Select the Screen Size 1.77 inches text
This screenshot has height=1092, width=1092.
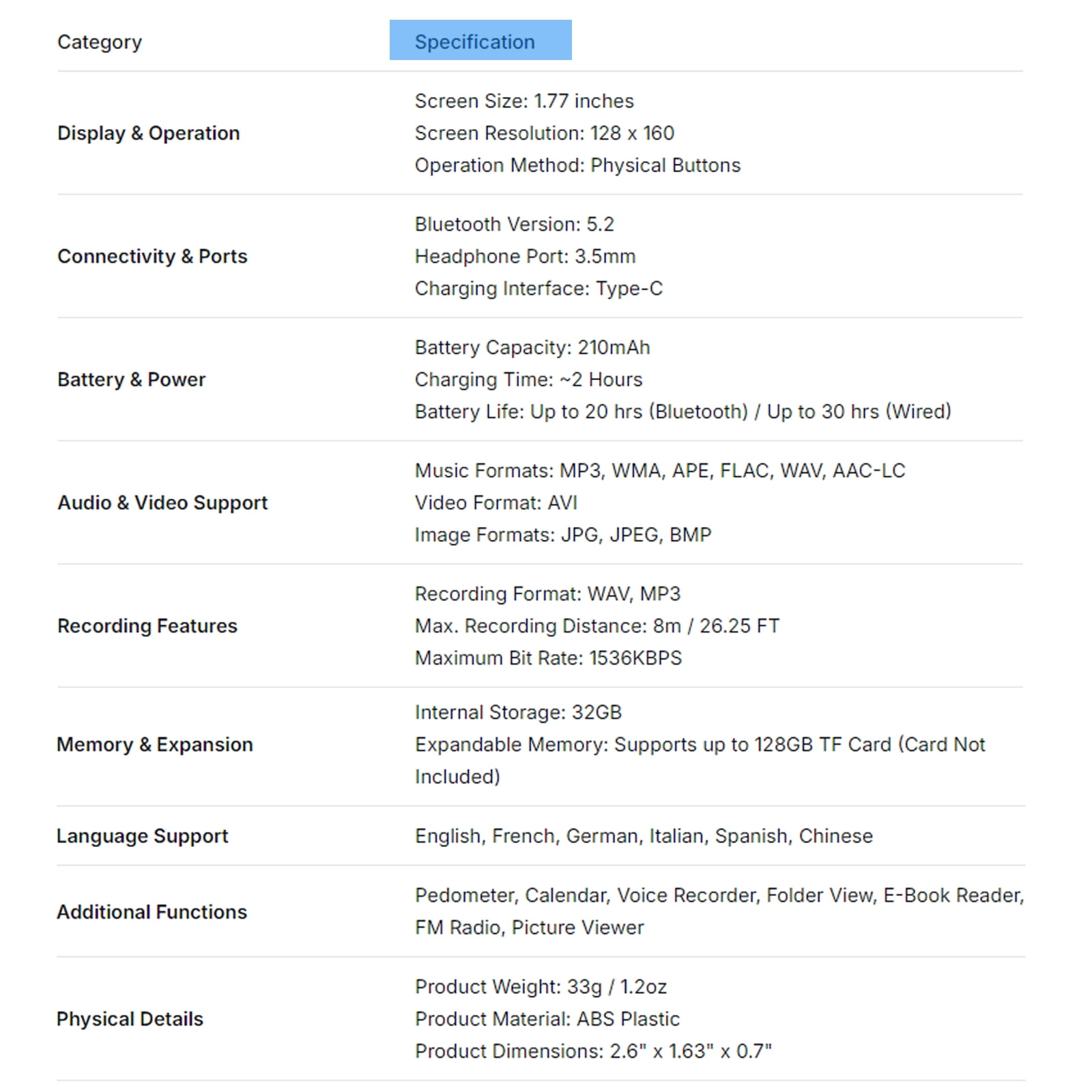[524, 101]
